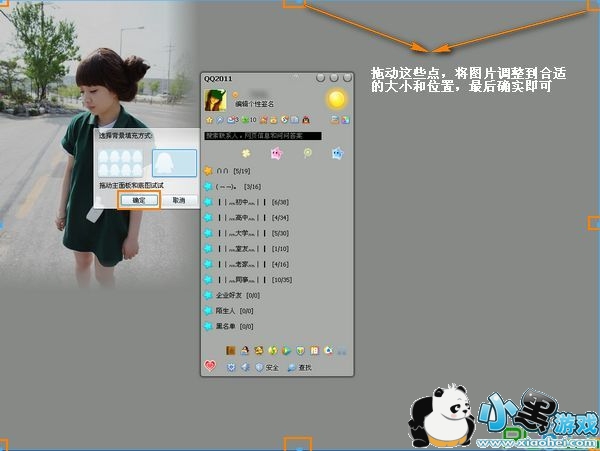Choose the tiled background fill option
This screenshot has height=451, width=600.
pos(121,163)
